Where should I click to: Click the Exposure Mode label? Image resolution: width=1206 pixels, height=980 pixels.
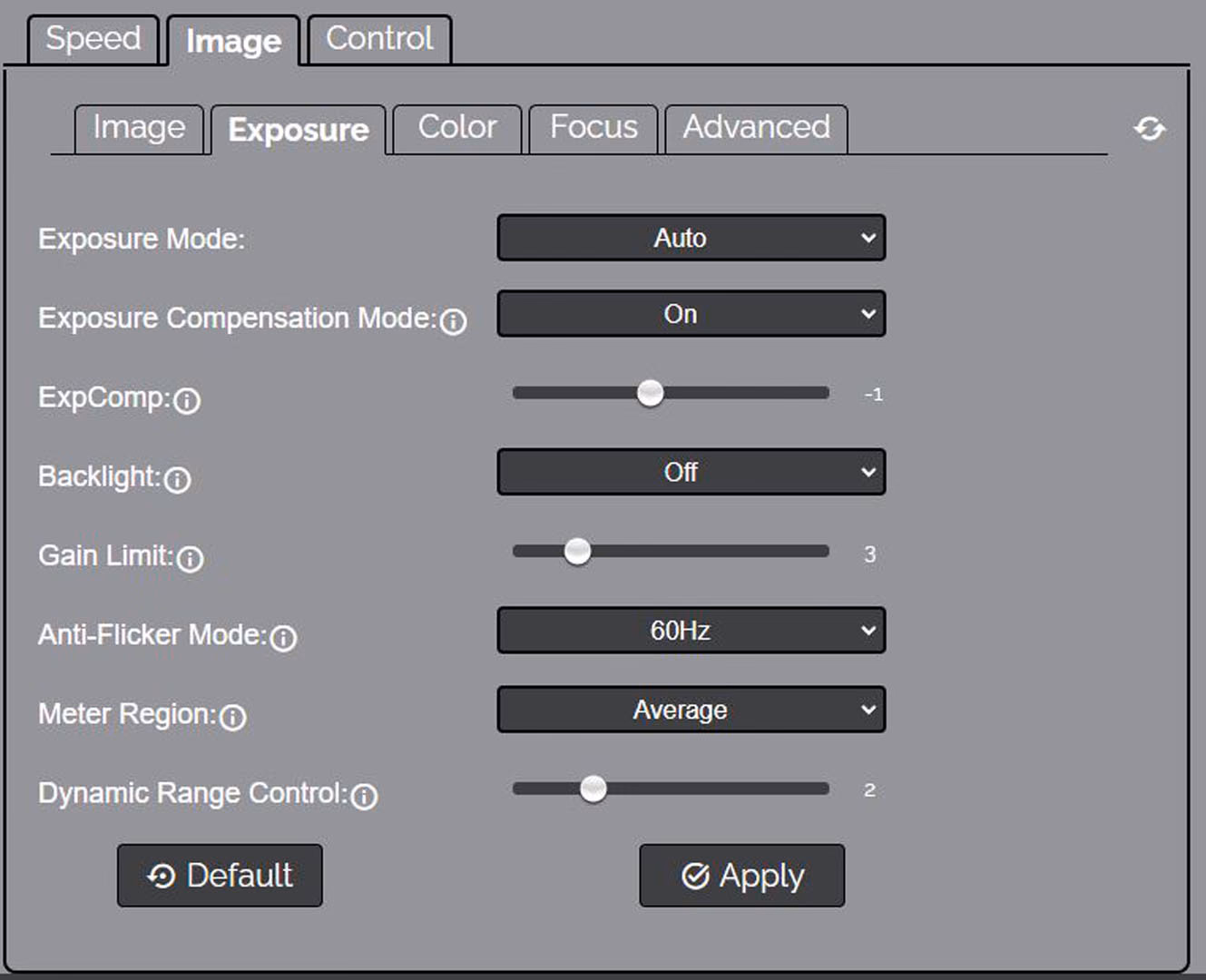142,239
